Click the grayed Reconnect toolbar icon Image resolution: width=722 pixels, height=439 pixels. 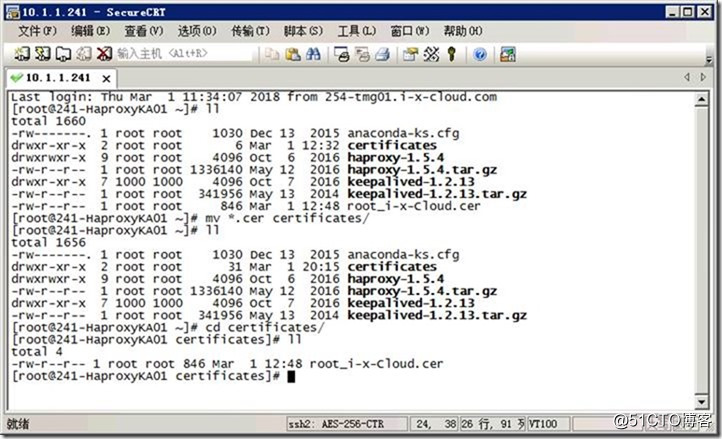84,54
